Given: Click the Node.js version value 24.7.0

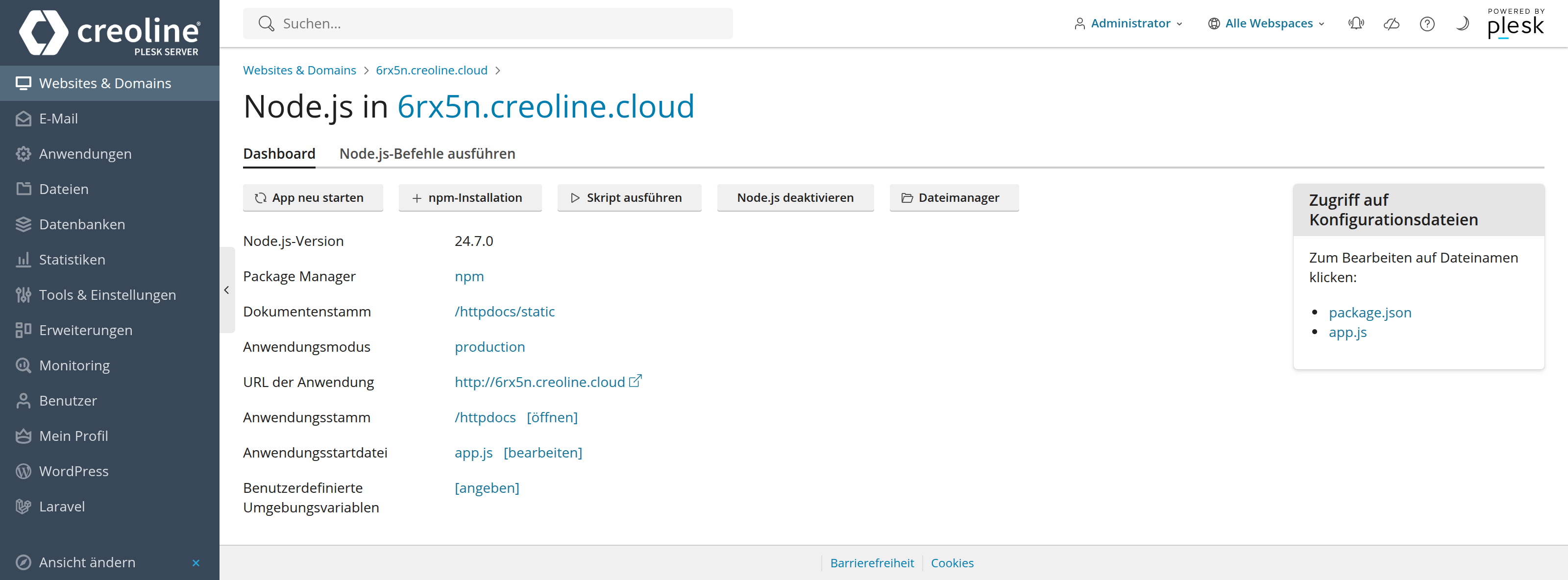Looking at the screenshot, I should pyautogui.click(x=473, y=241).
